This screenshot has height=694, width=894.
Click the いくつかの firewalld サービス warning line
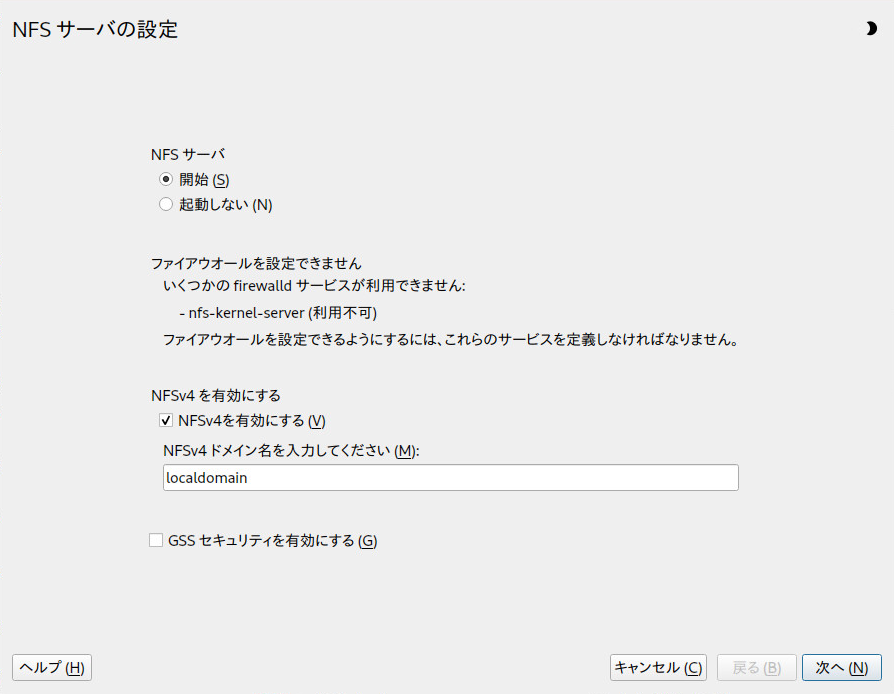(x=314, y=286)
